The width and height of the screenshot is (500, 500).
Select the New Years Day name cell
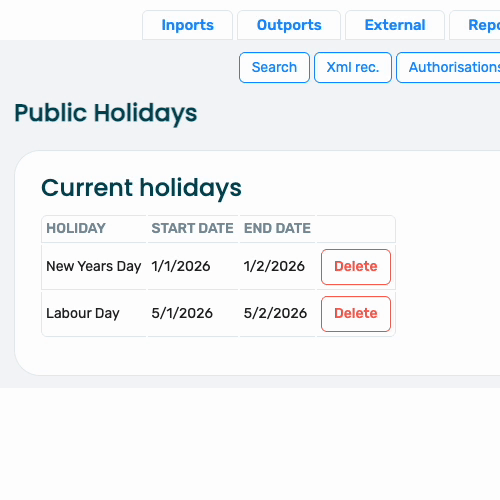[x=94, y=267]
